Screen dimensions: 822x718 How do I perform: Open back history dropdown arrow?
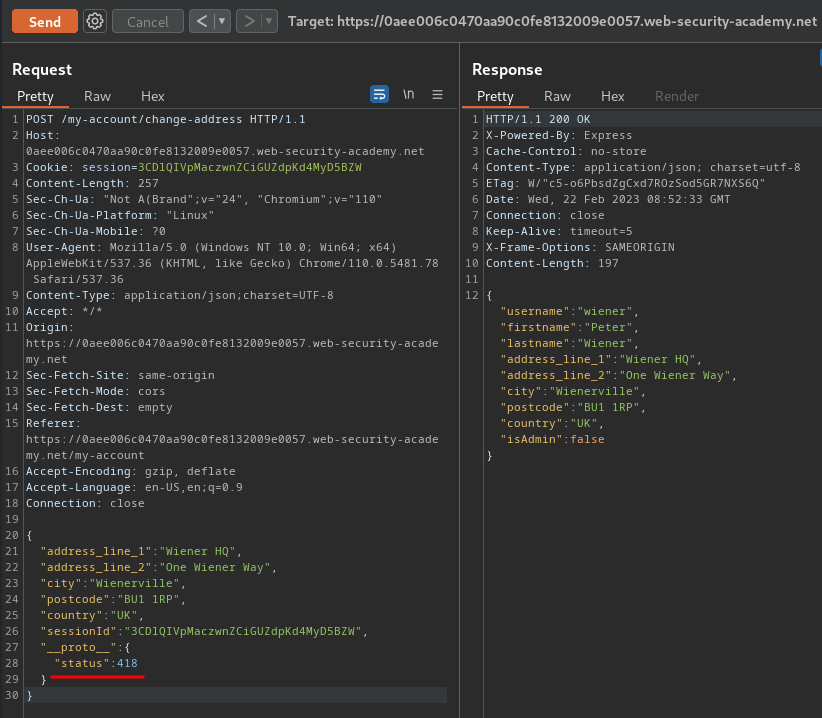click(222, 21)
